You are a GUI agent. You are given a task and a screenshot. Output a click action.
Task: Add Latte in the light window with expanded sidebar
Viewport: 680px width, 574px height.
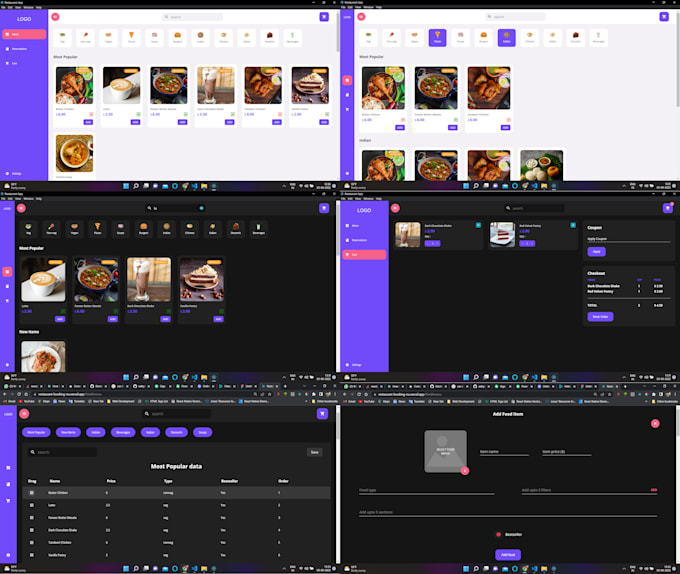point(135,122)
